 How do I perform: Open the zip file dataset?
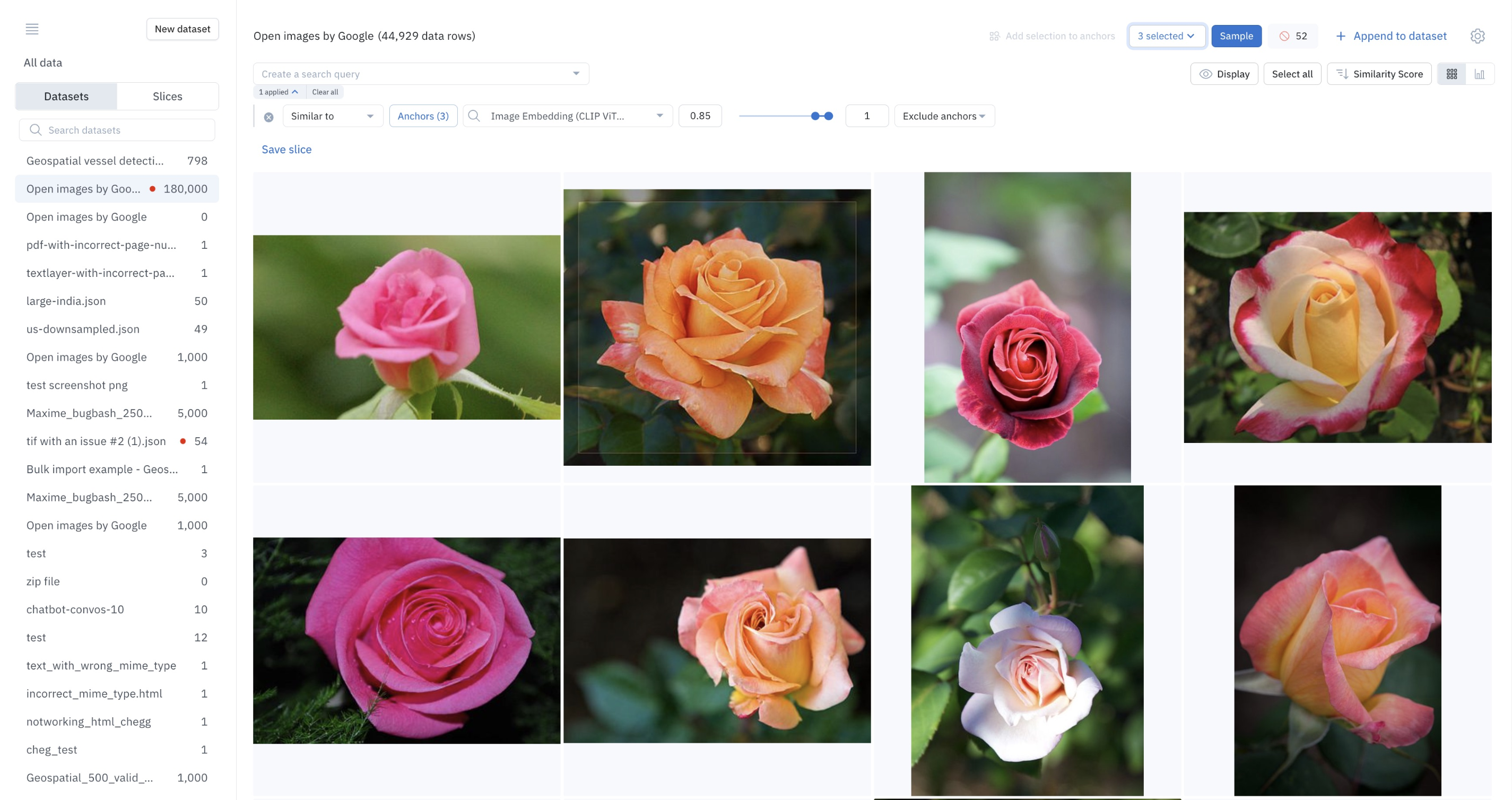pos(117,581)
